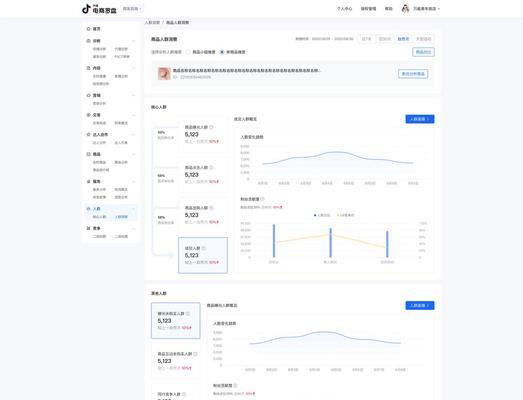
Task: Click the first blue 人群画像 button
Action: click(420, 119)
